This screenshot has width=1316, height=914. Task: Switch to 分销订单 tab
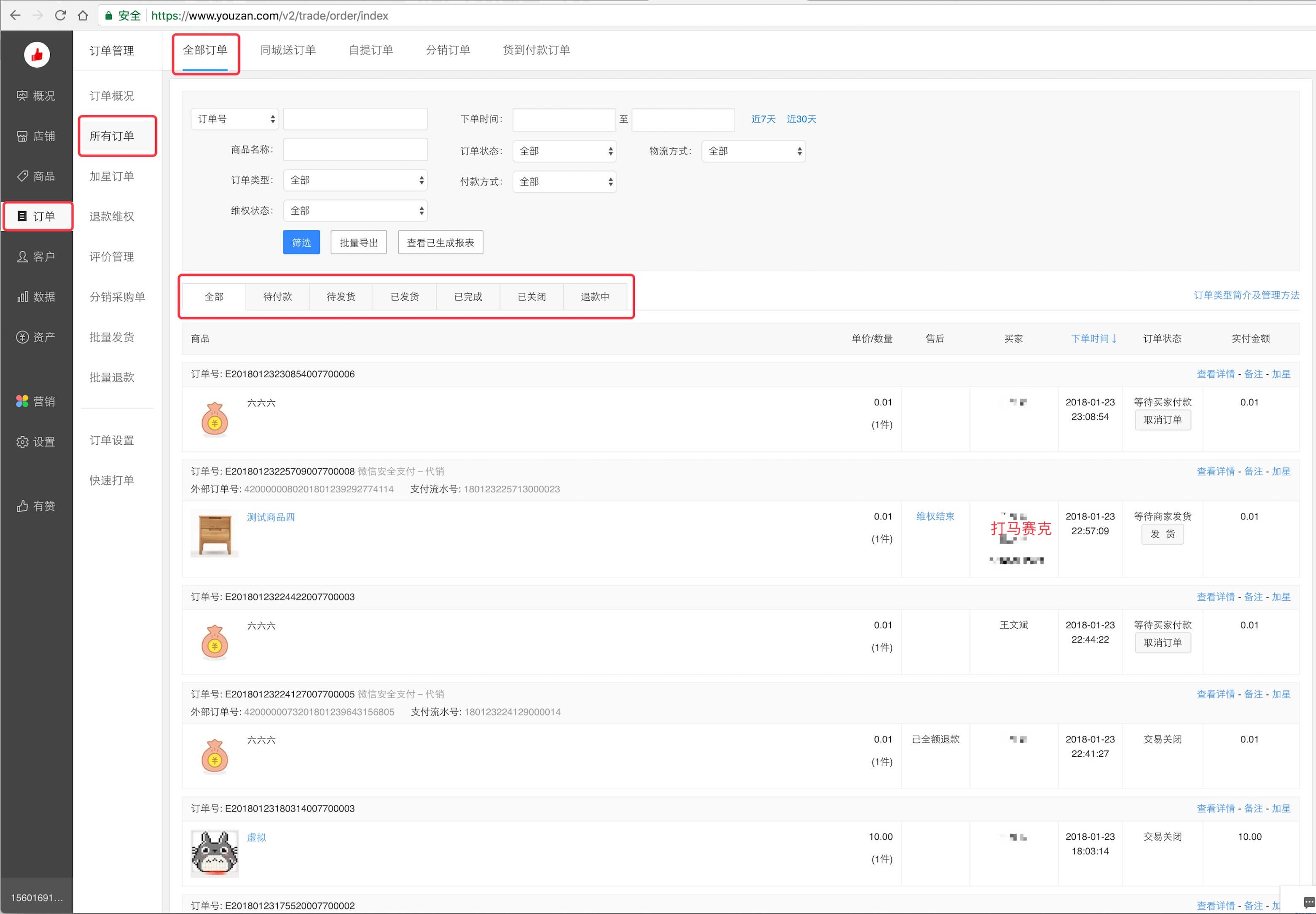coord(448,50)
